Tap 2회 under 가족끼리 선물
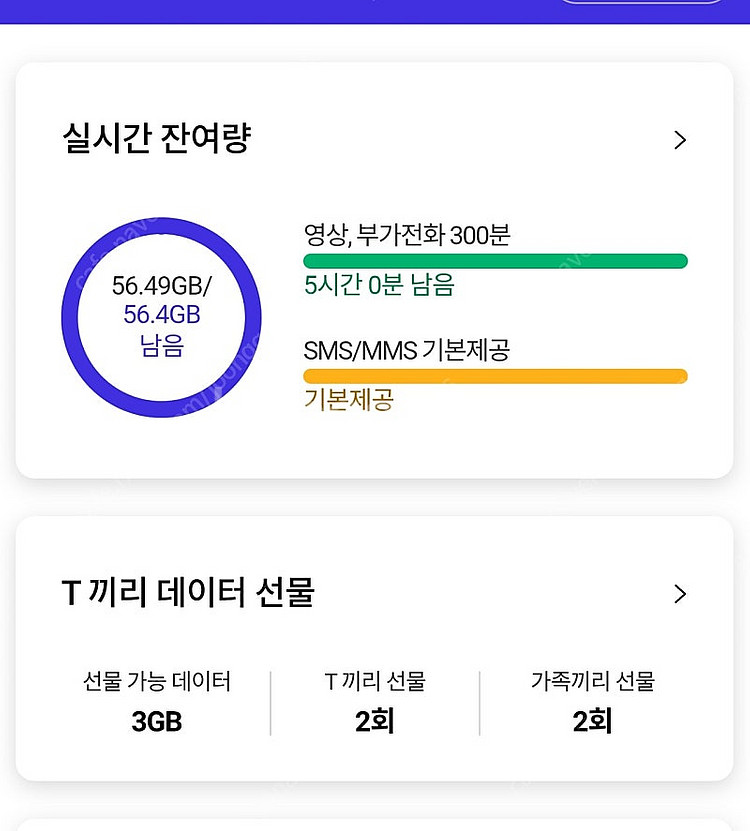The image size is (750, 831). pos(593,722)
